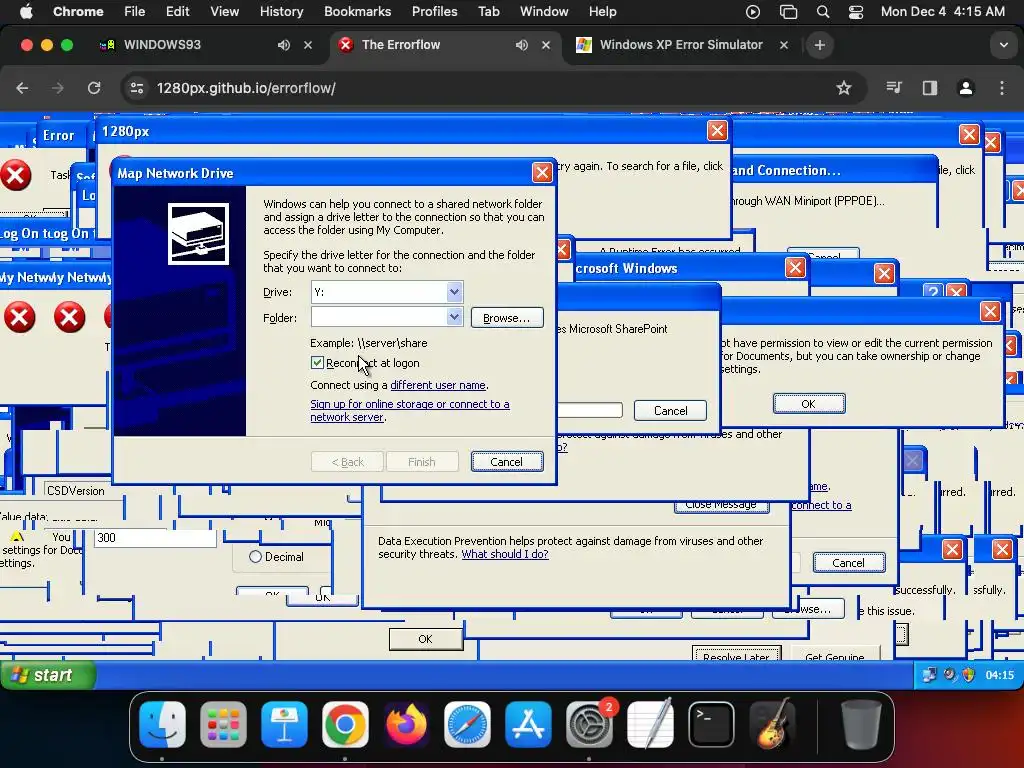The height and width of the screenshot is (768, 1024).
Task: Open the Chrome tab search dropdown
Action: (1003, 45)
